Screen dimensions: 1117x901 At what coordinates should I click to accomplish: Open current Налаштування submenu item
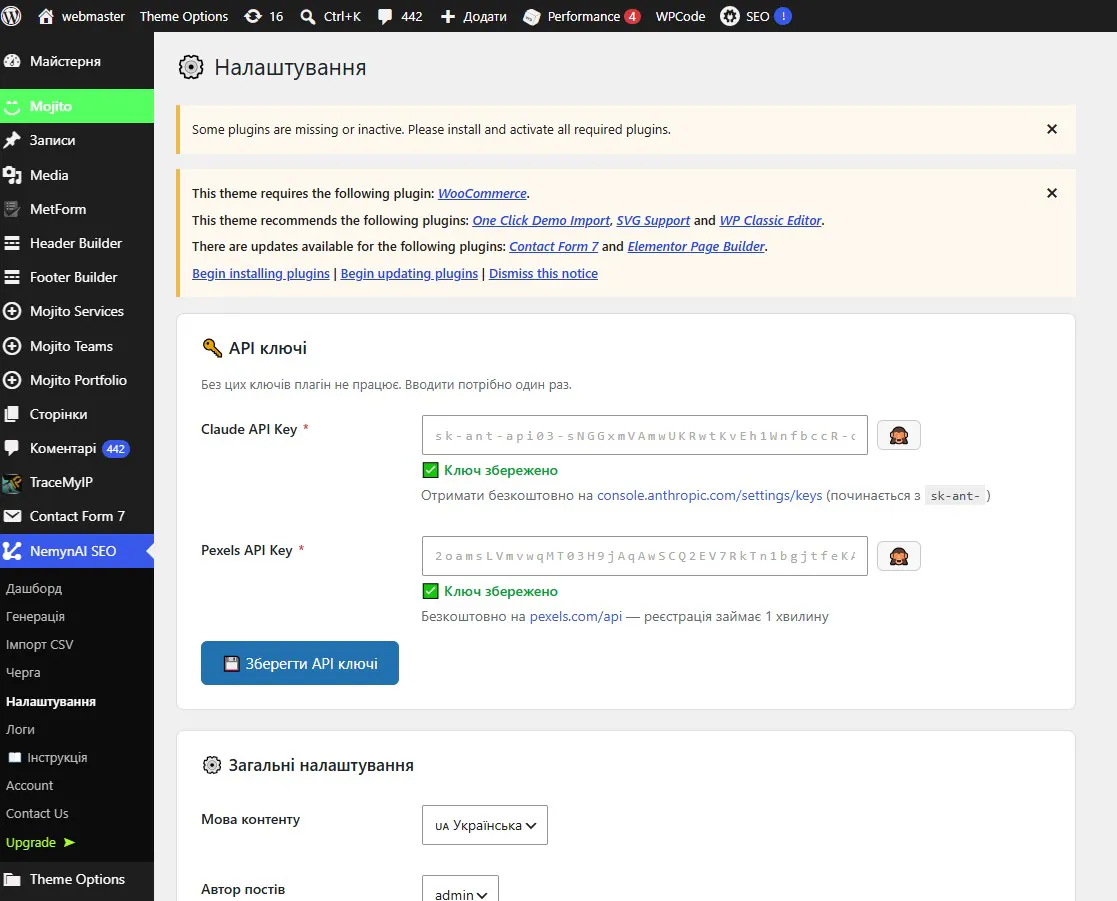pyautogui.click(x=51, y=702)
